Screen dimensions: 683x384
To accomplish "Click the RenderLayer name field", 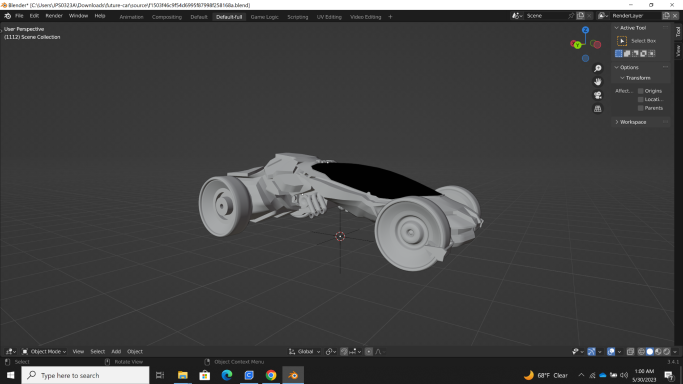I will click(636, 16).
